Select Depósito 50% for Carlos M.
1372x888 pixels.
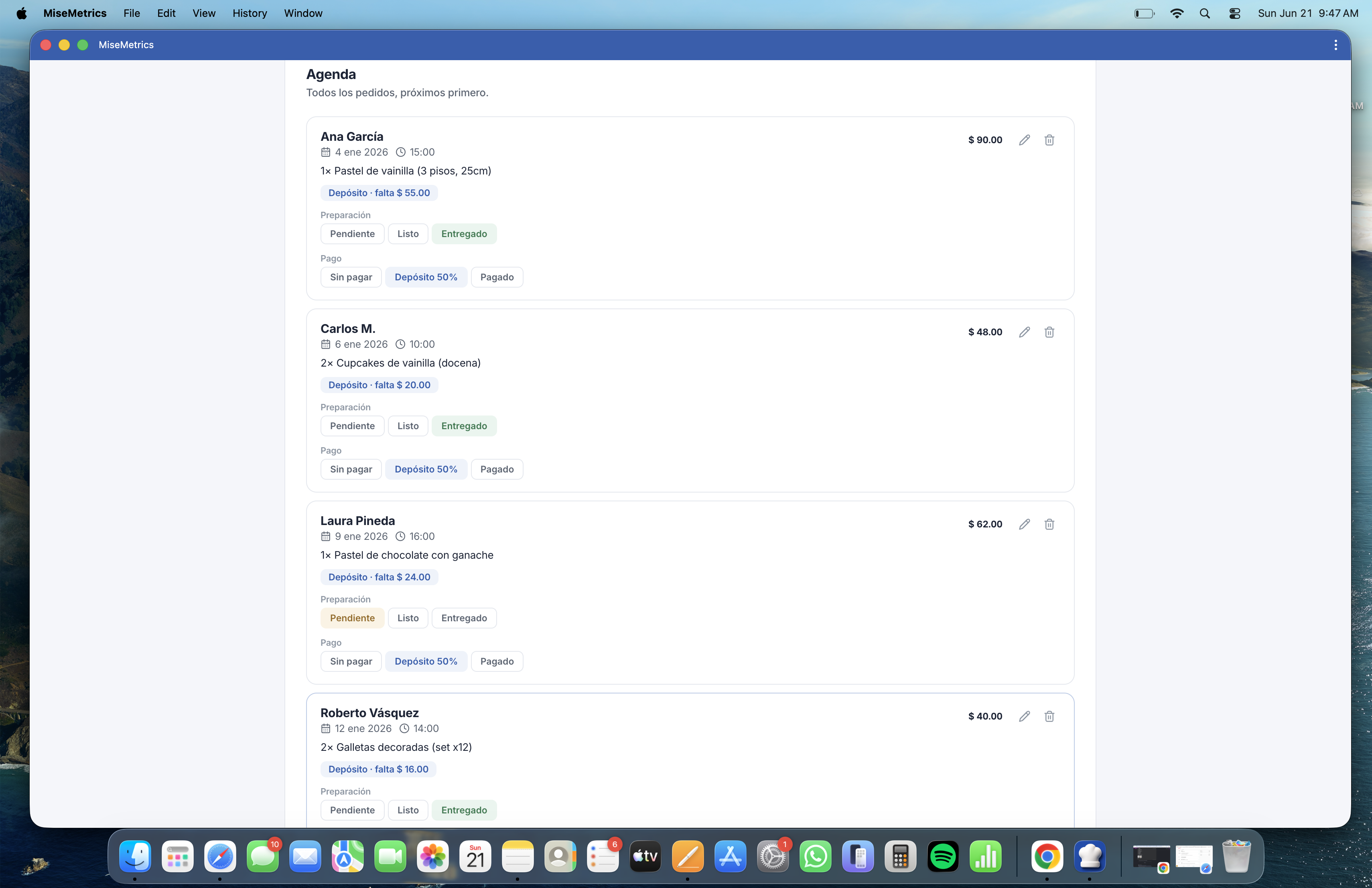(x=426, y=469)
